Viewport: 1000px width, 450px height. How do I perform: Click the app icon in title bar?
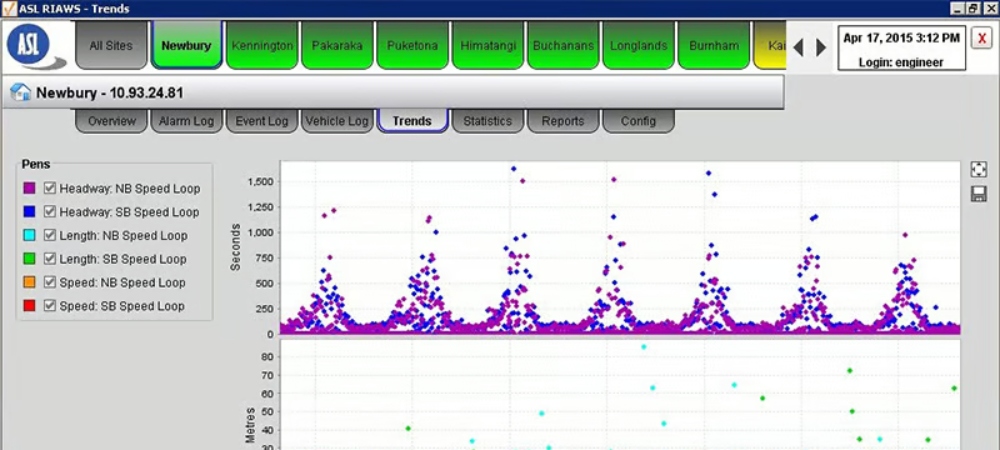click(x=8, y=8)
